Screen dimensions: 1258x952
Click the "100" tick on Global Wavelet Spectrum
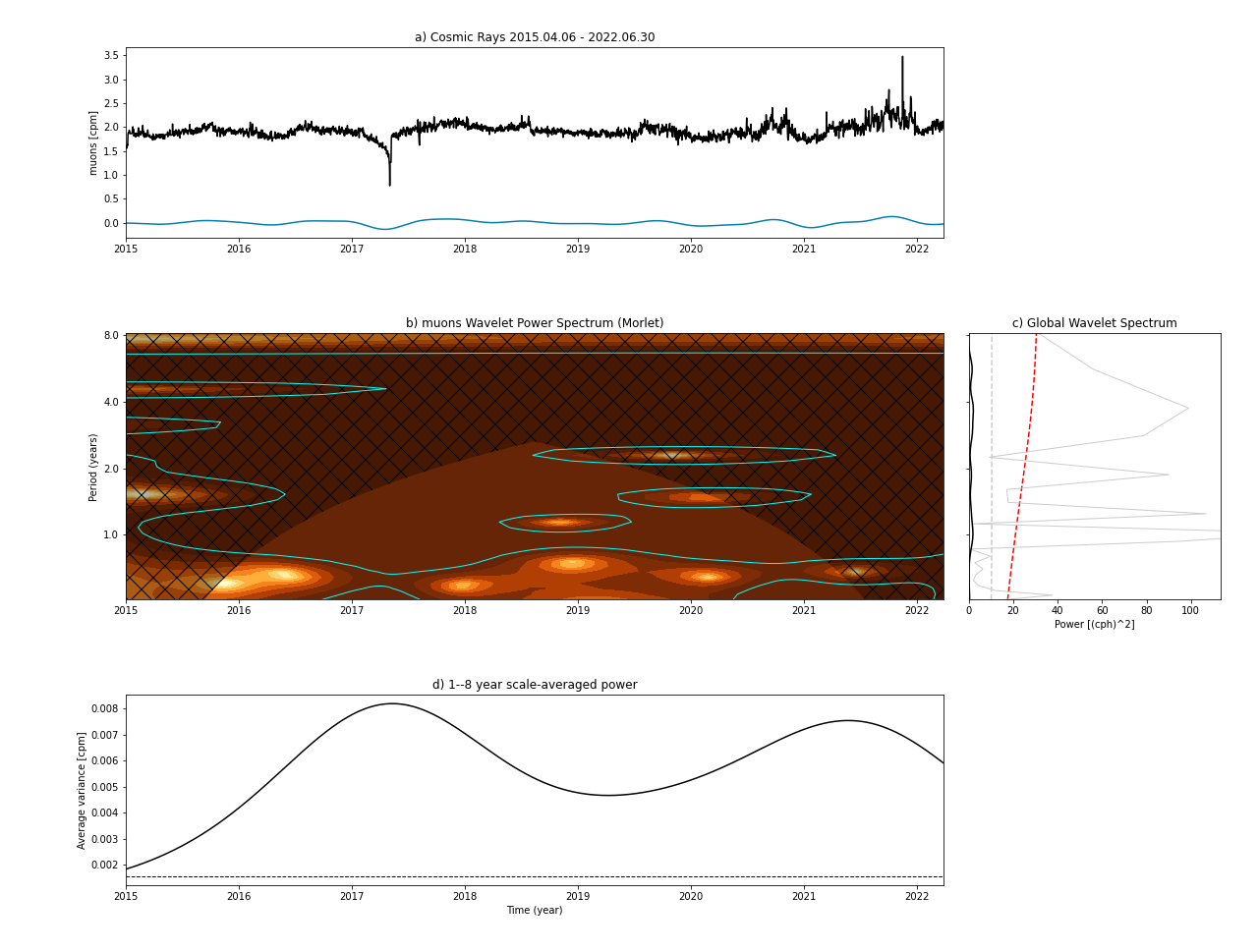pos(1191,611)
